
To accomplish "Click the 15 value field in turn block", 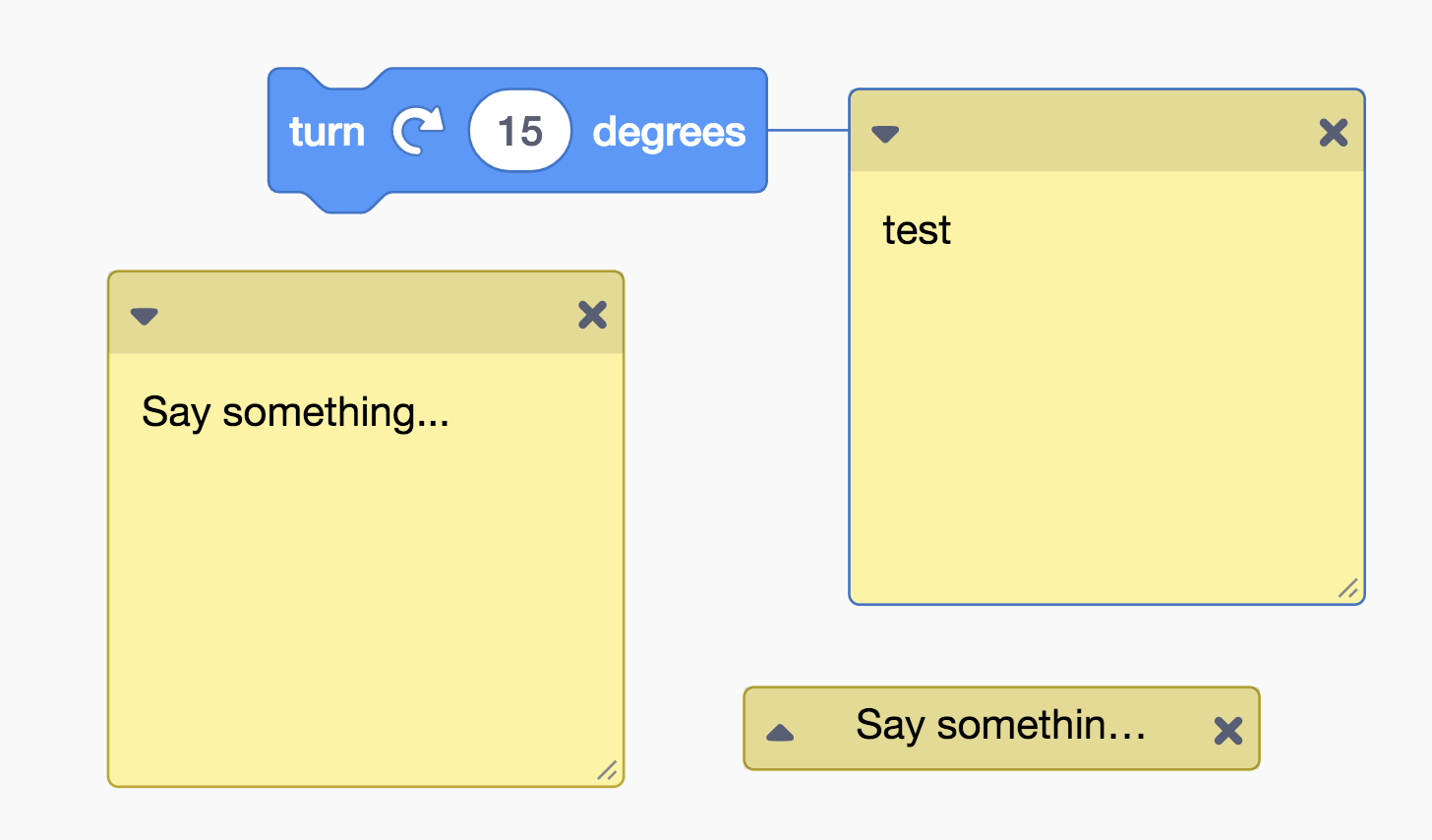I will 520,131.
